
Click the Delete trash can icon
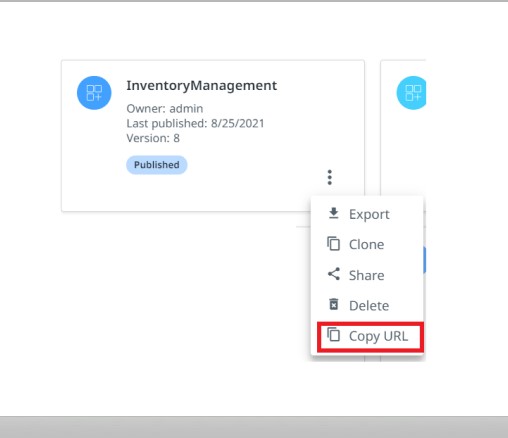333,304
